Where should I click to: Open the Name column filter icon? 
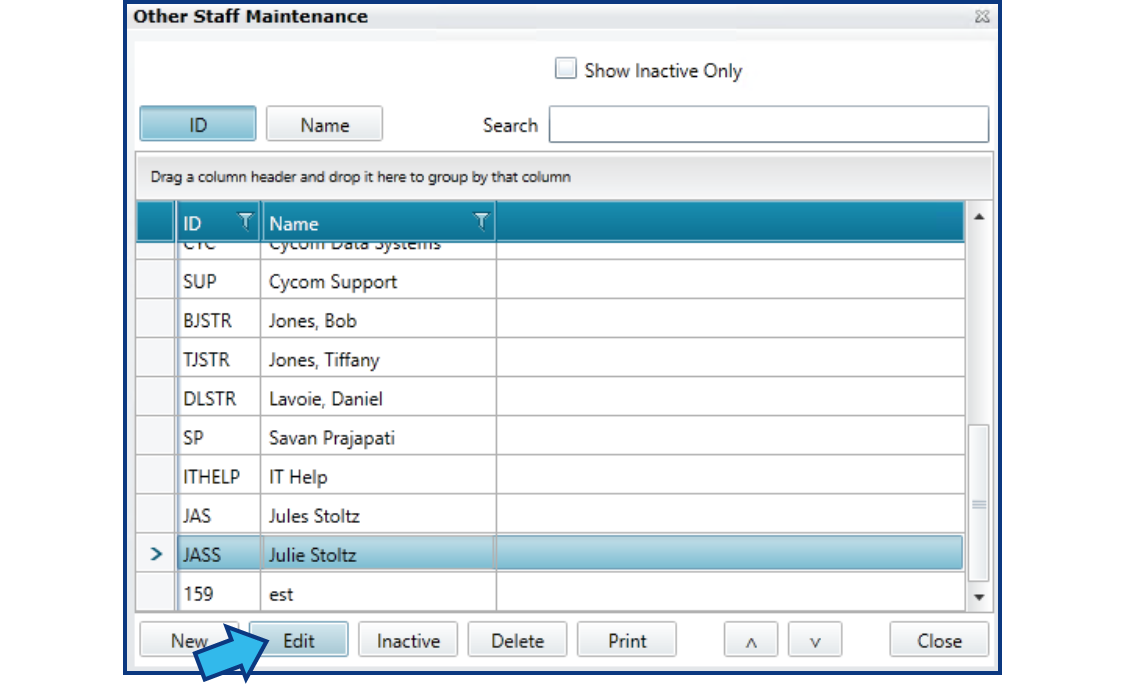coord(481,222)
